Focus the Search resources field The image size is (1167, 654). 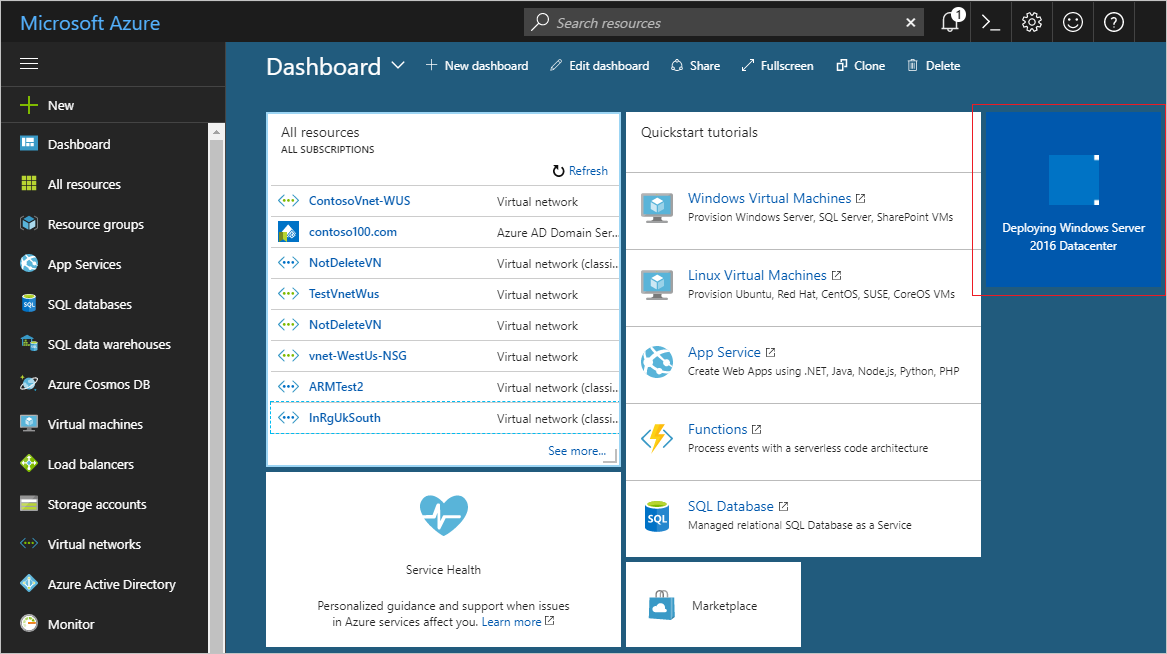pyautogui.click(x=723, y=22)
